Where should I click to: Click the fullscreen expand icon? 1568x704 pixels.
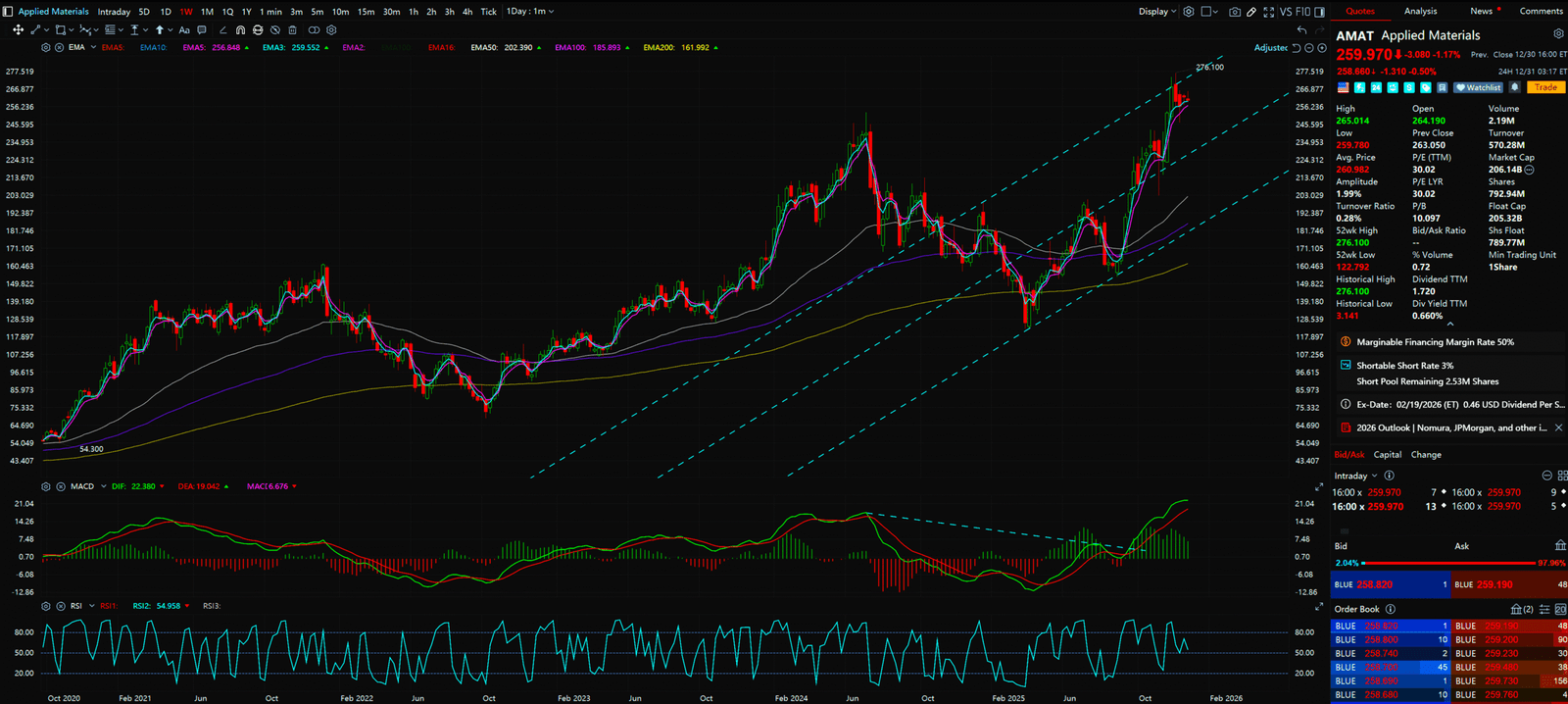click(1269, 12)
